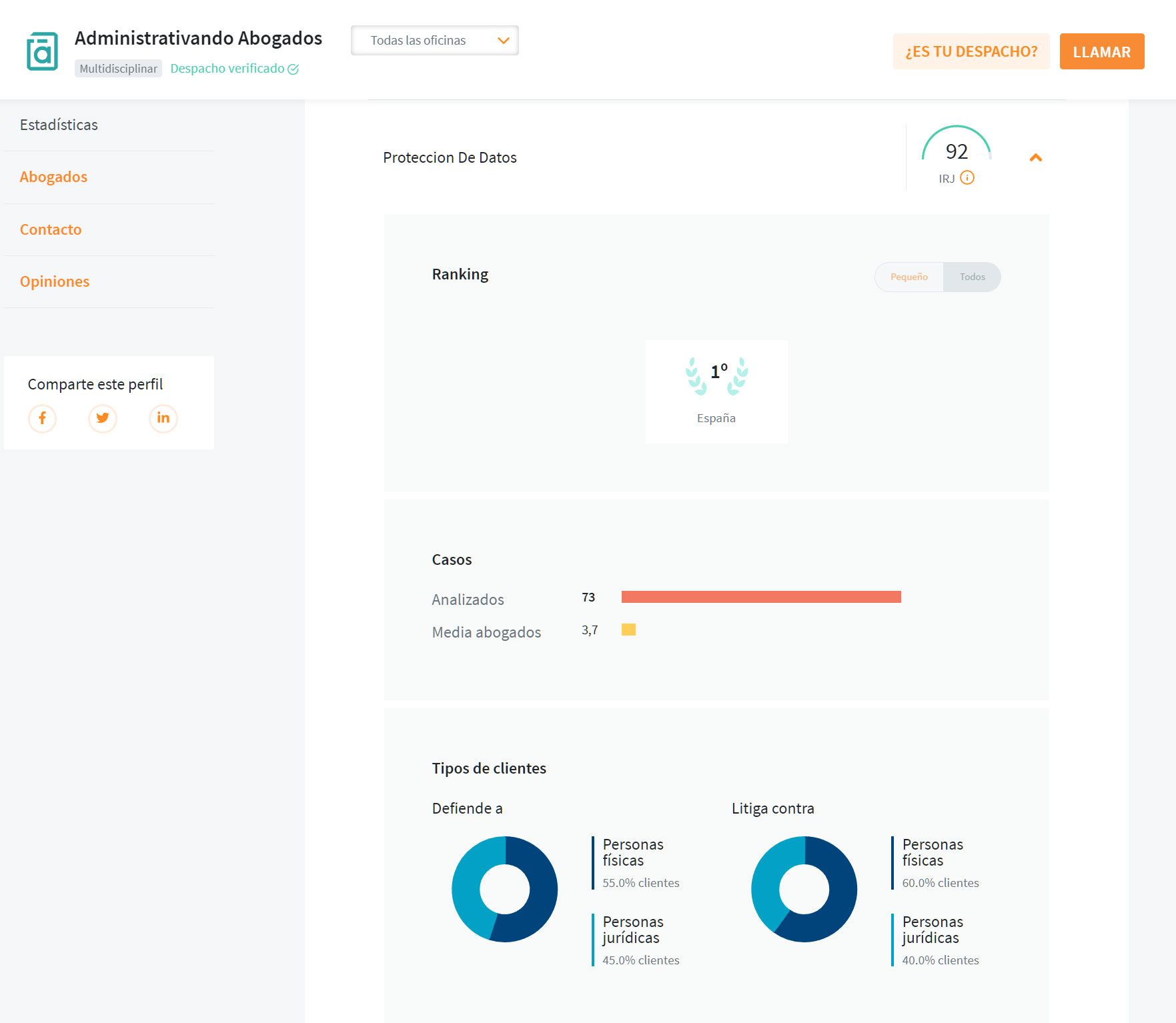This screenshot has width=1176, height=1023.
Task: Open the Todas las oficinas dropdown
Action: (x=435, y=41)
